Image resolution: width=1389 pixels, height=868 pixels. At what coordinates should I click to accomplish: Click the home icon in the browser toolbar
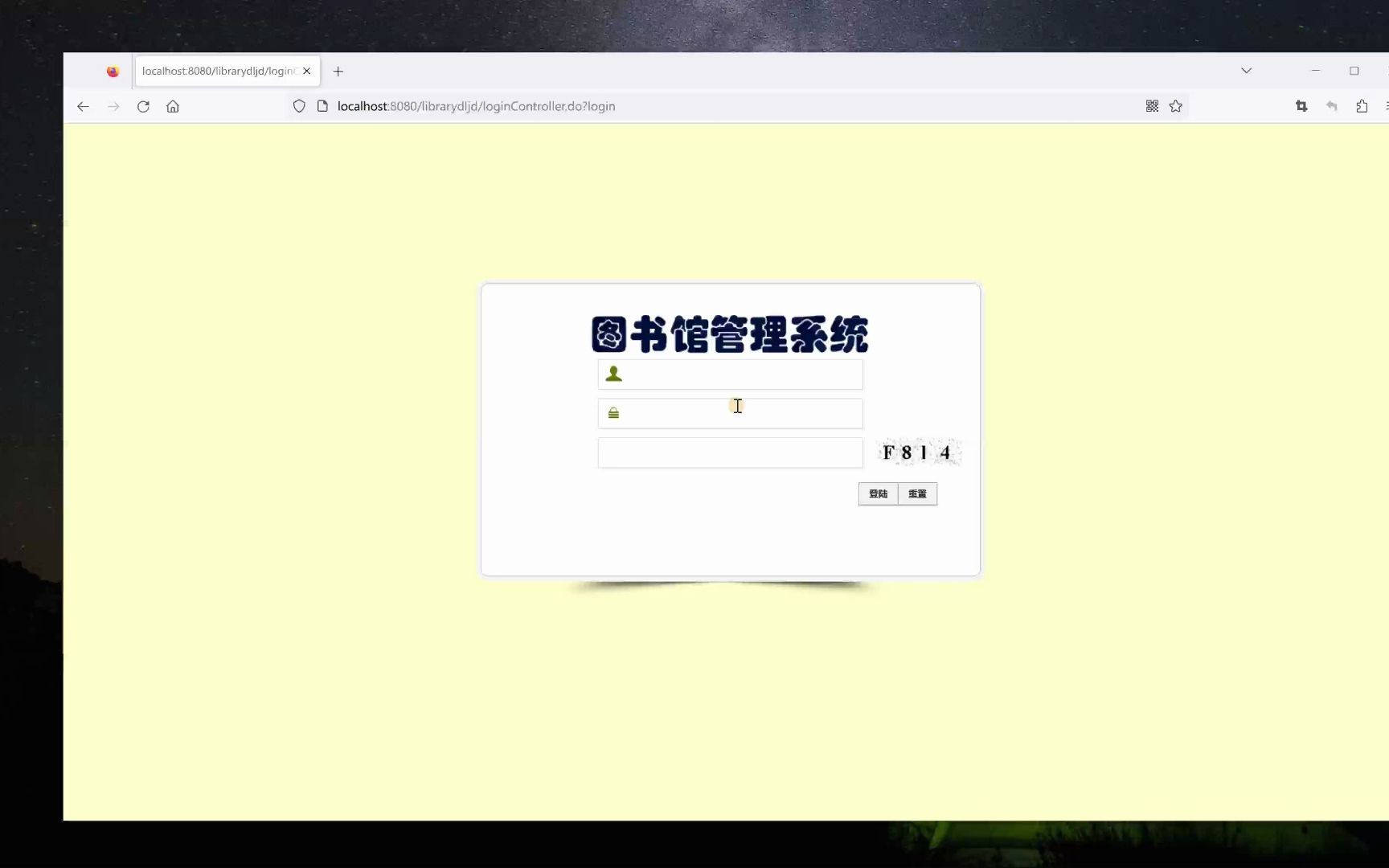tap(173, 106)
